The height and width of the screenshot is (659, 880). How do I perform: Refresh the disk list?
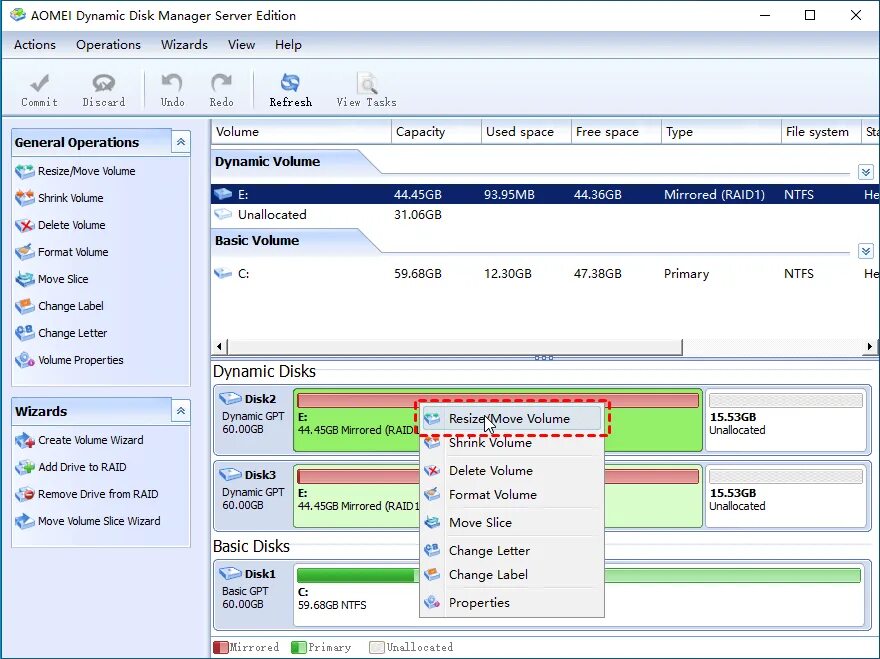coord(290,90)
